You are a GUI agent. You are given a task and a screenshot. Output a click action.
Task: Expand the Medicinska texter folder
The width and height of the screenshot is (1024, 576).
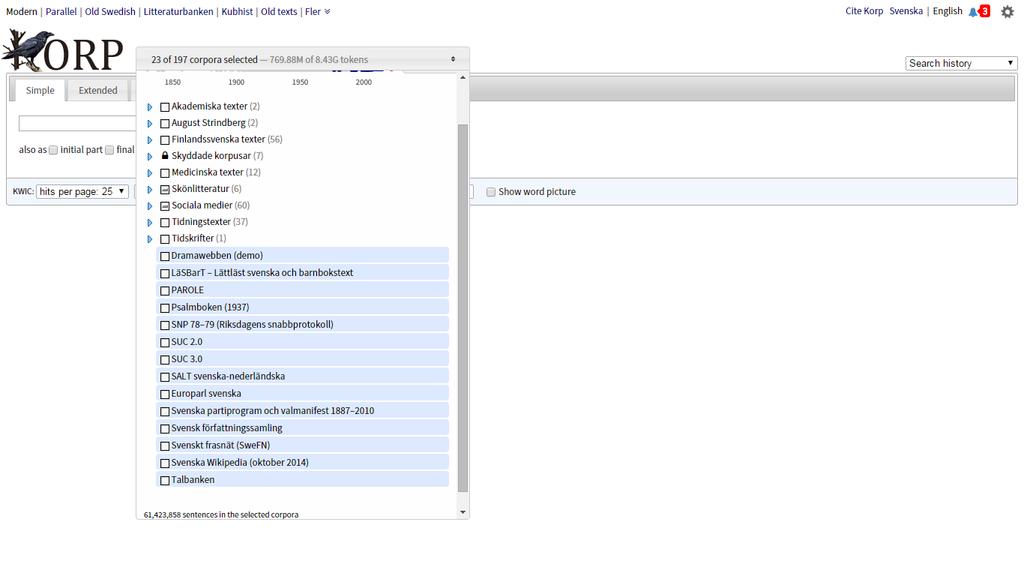(x=150, y=173)
